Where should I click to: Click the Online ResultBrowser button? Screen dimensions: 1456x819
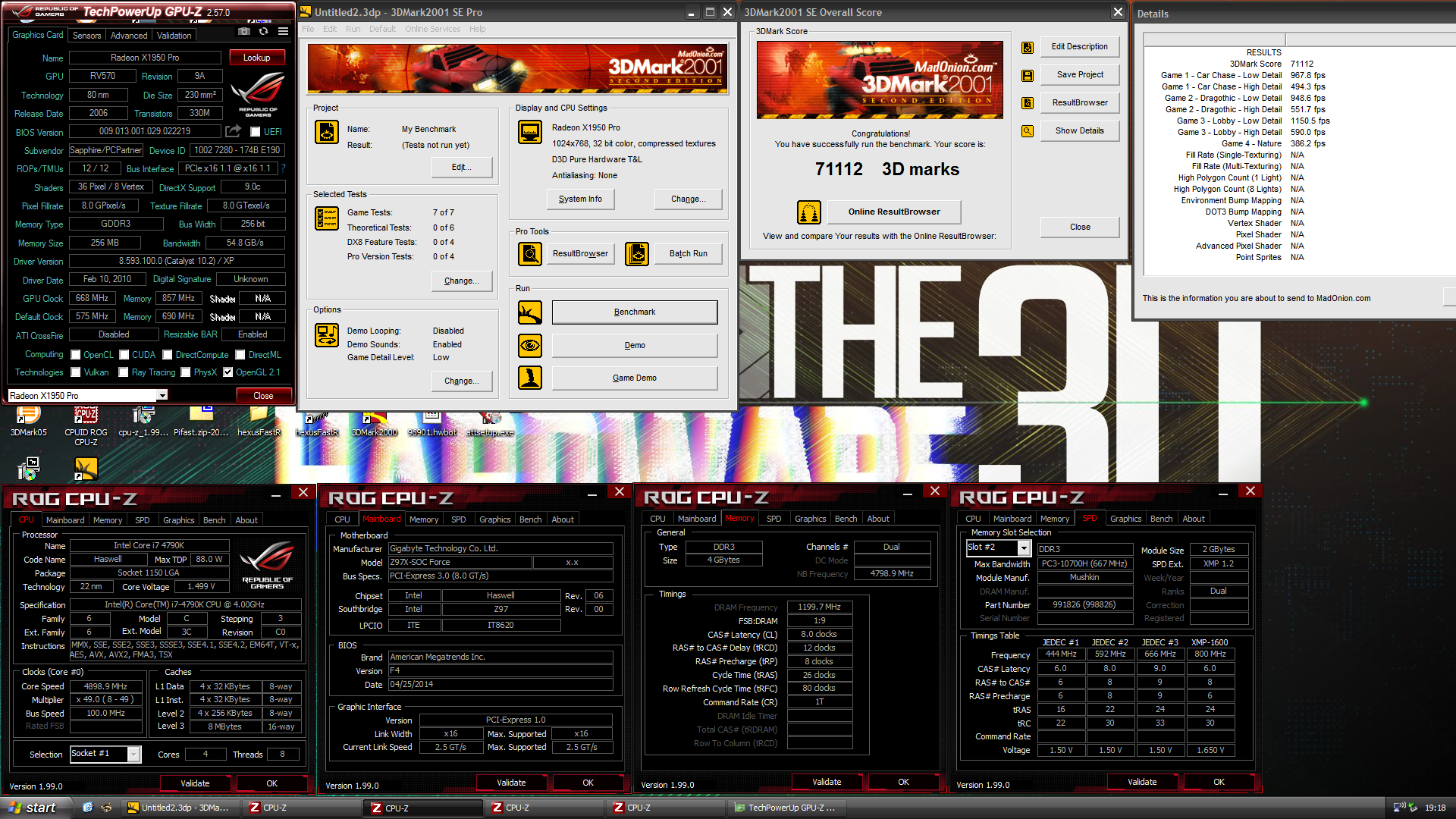(x=894, y=212)
